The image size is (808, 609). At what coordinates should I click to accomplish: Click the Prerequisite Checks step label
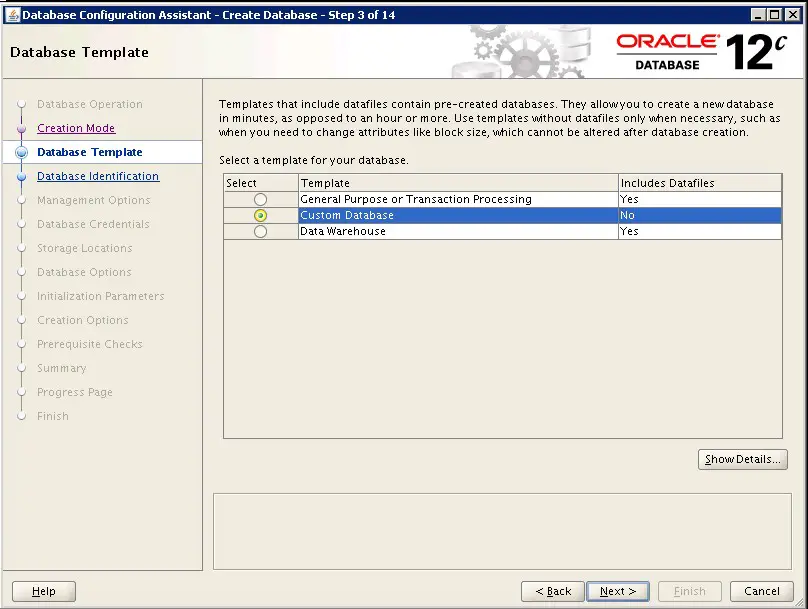coord(90,344)
